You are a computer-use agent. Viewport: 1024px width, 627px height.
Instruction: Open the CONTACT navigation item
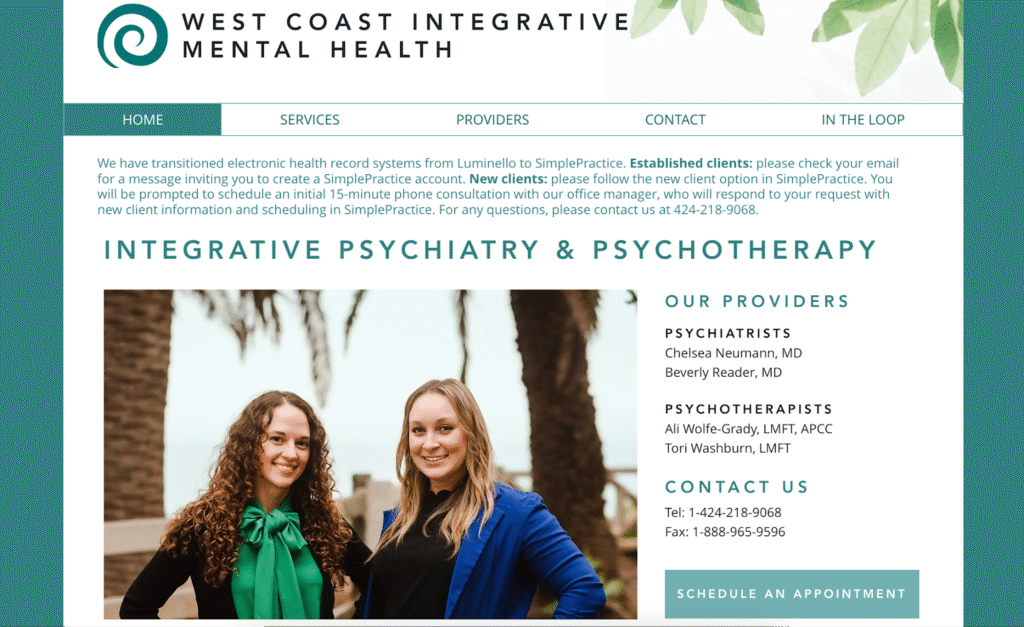(x=675, y=120)
